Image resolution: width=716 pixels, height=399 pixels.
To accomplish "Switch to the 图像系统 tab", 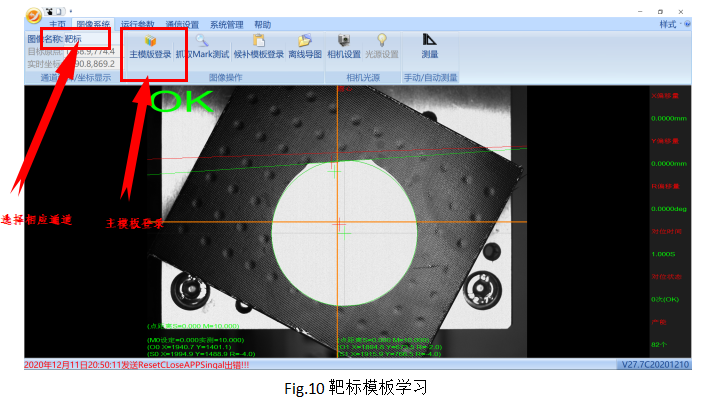I will (x=93, y=25).
